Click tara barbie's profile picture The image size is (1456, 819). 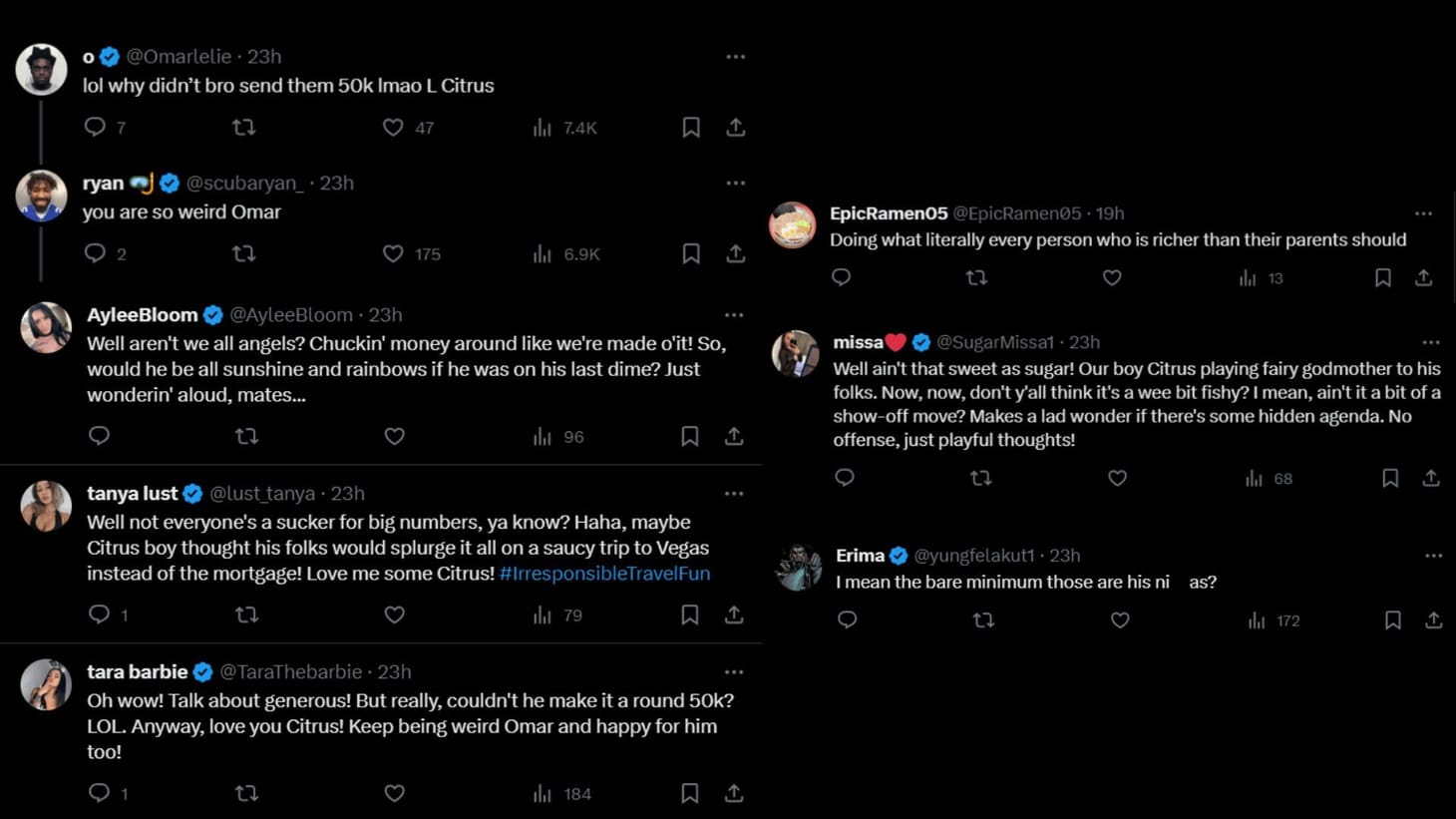45,685
